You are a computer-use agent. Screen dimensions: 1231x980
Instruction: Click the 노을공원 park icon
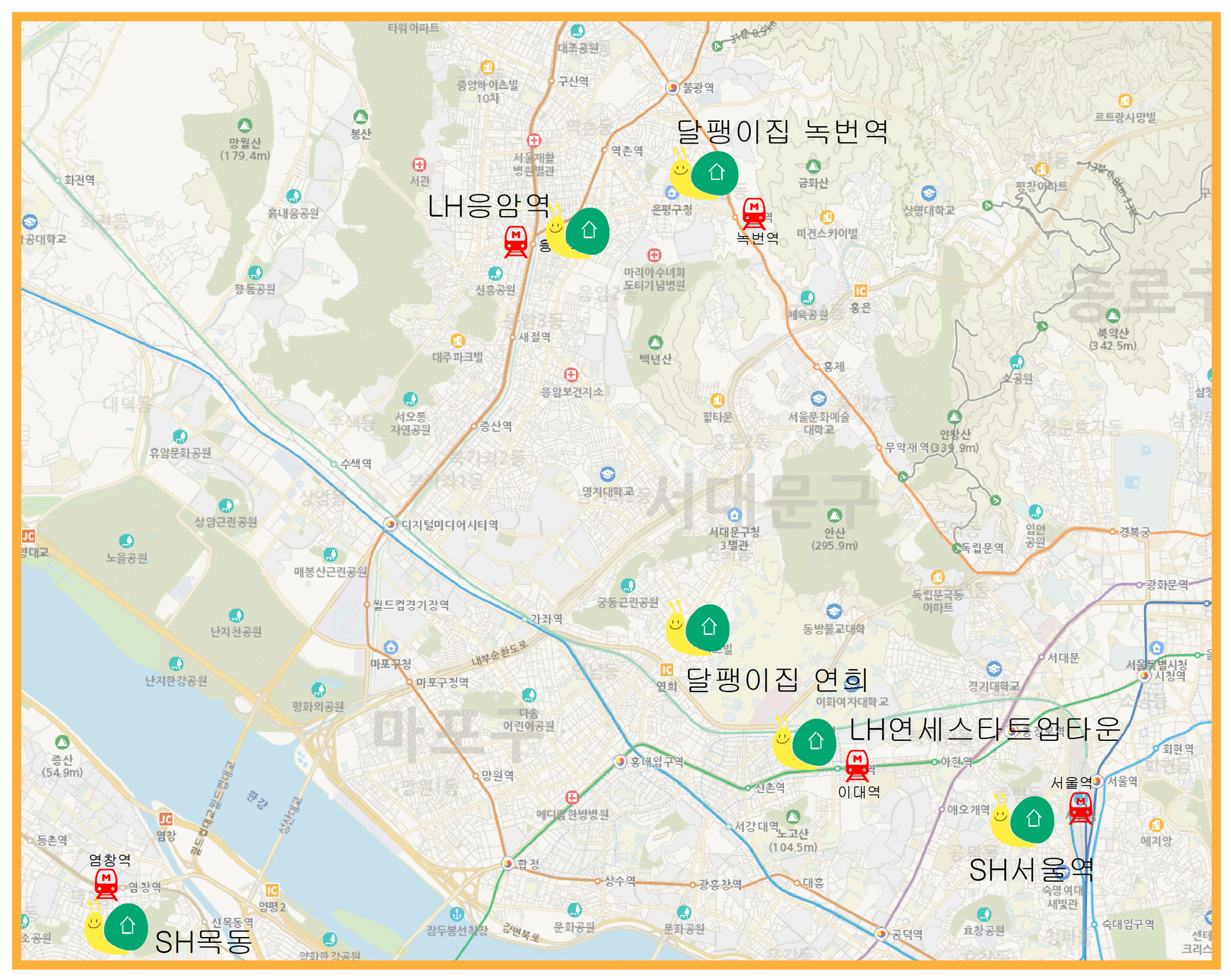pyautogui.click(x=126, y=541)
